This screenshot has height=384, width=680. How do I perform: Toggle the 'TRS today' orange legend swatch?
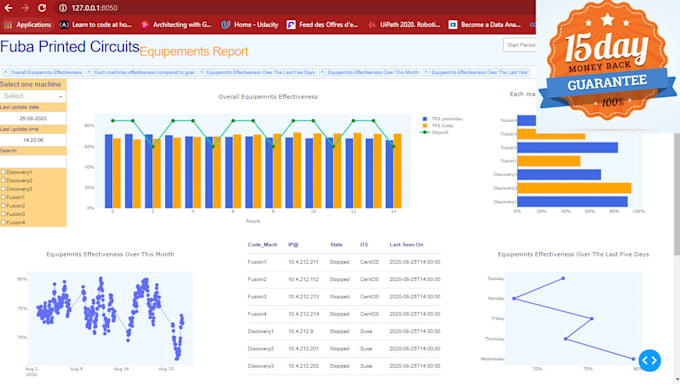[x=425, y=125]
